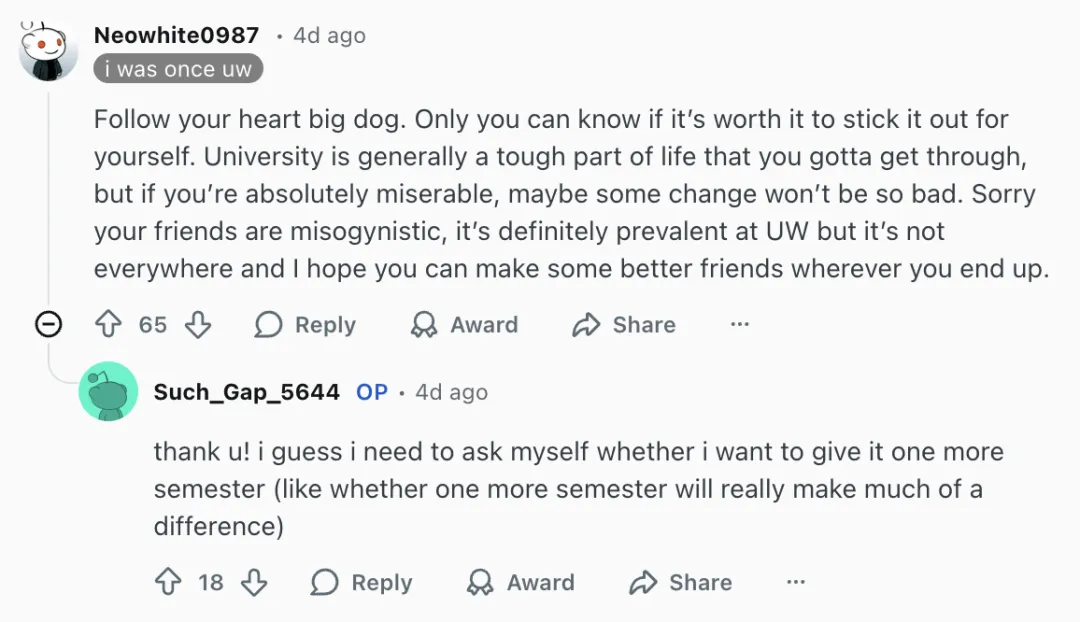Image resolution: width=1080 pixels, height=622 pixels.
Task: Click Neowhite0987's snoo avatar
Action: click(x=48, y=52)
